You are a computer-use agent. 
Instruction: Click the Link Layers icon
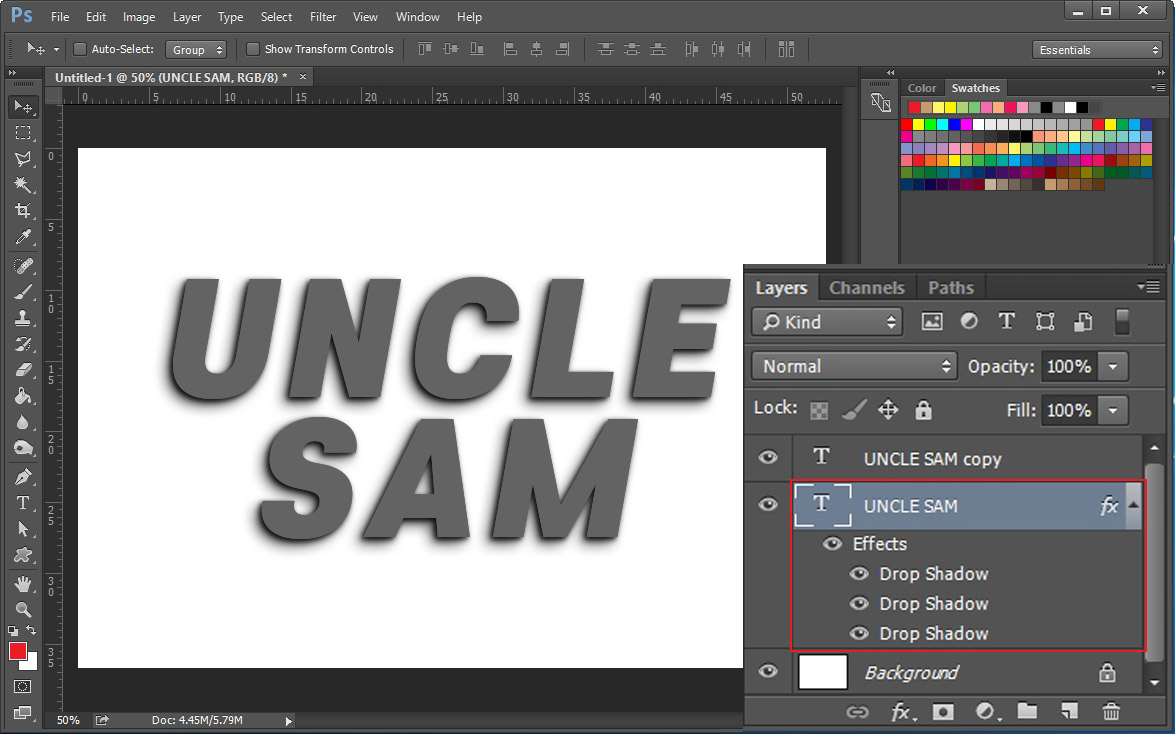[x=857, y=711]
